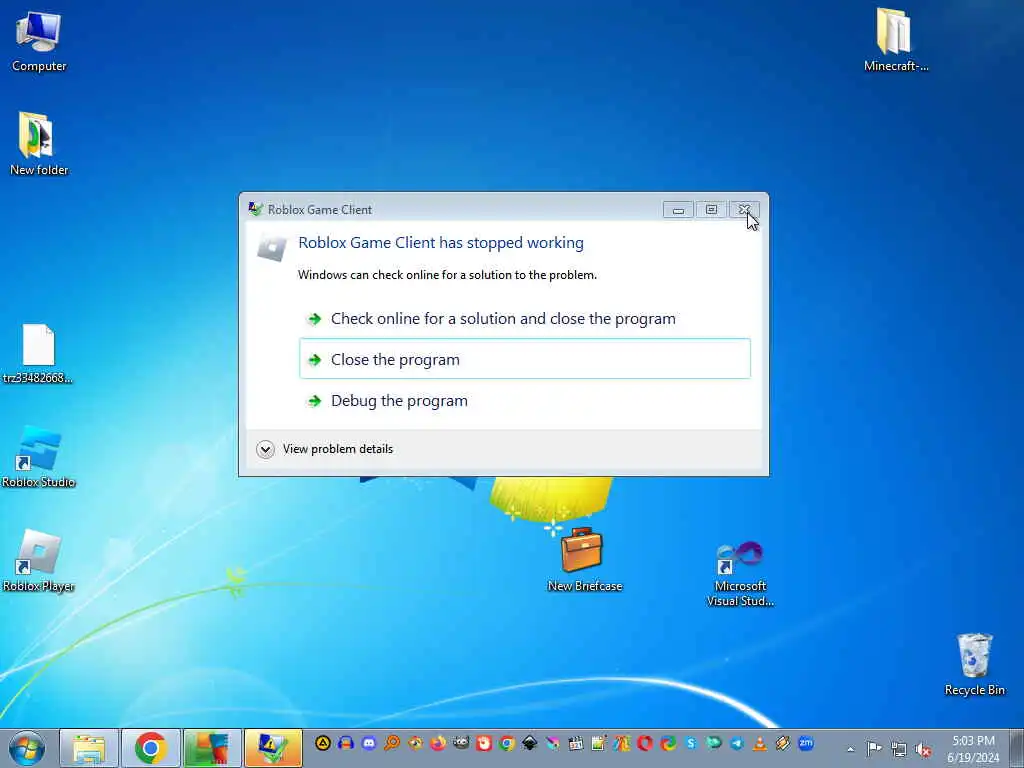1024x768 pixels.
Task: Click the large Google Chrome taskbar button
Action: tap(151, 748)
